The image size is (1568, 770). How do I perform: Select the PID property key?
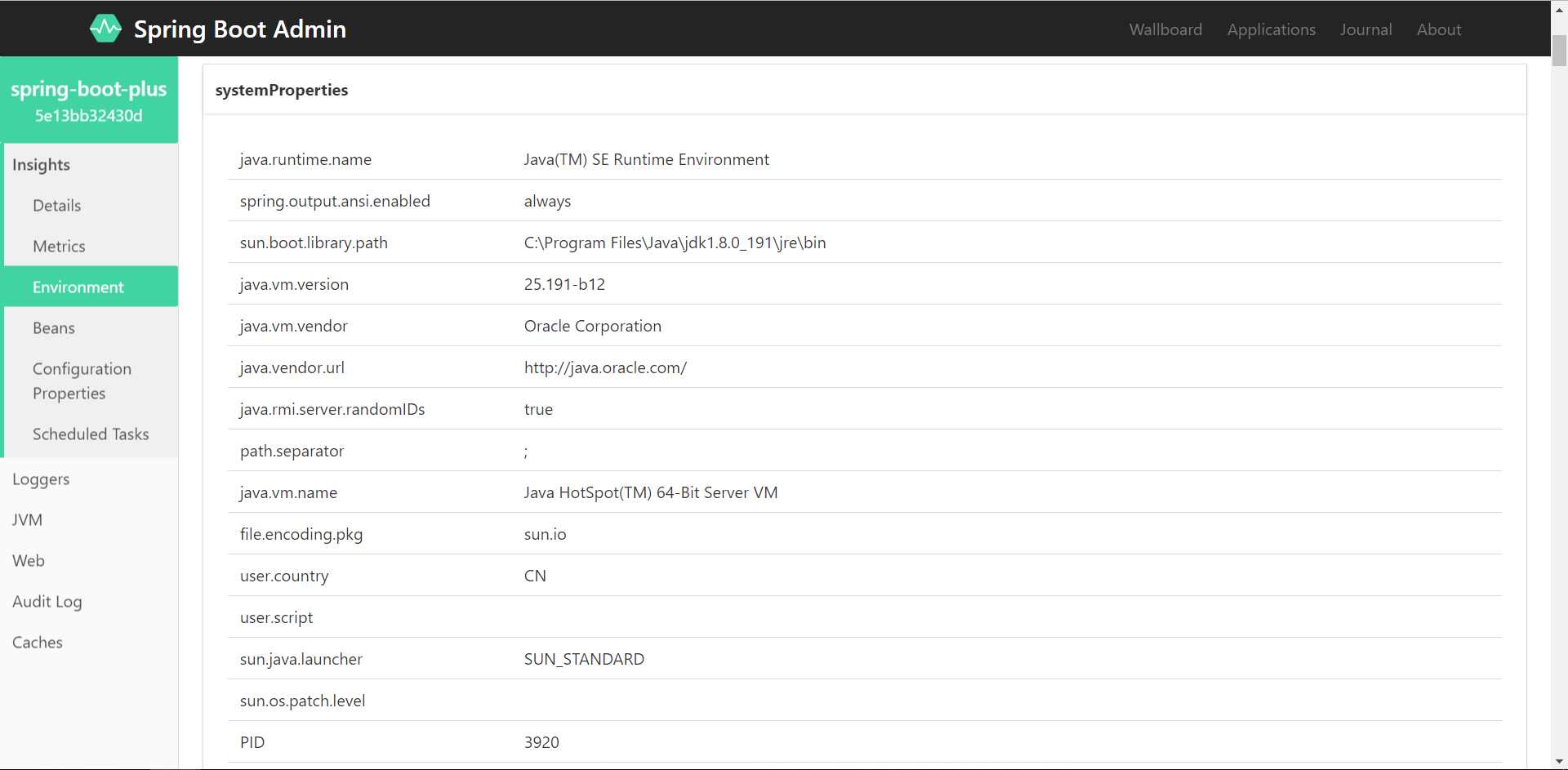(252, 742)
